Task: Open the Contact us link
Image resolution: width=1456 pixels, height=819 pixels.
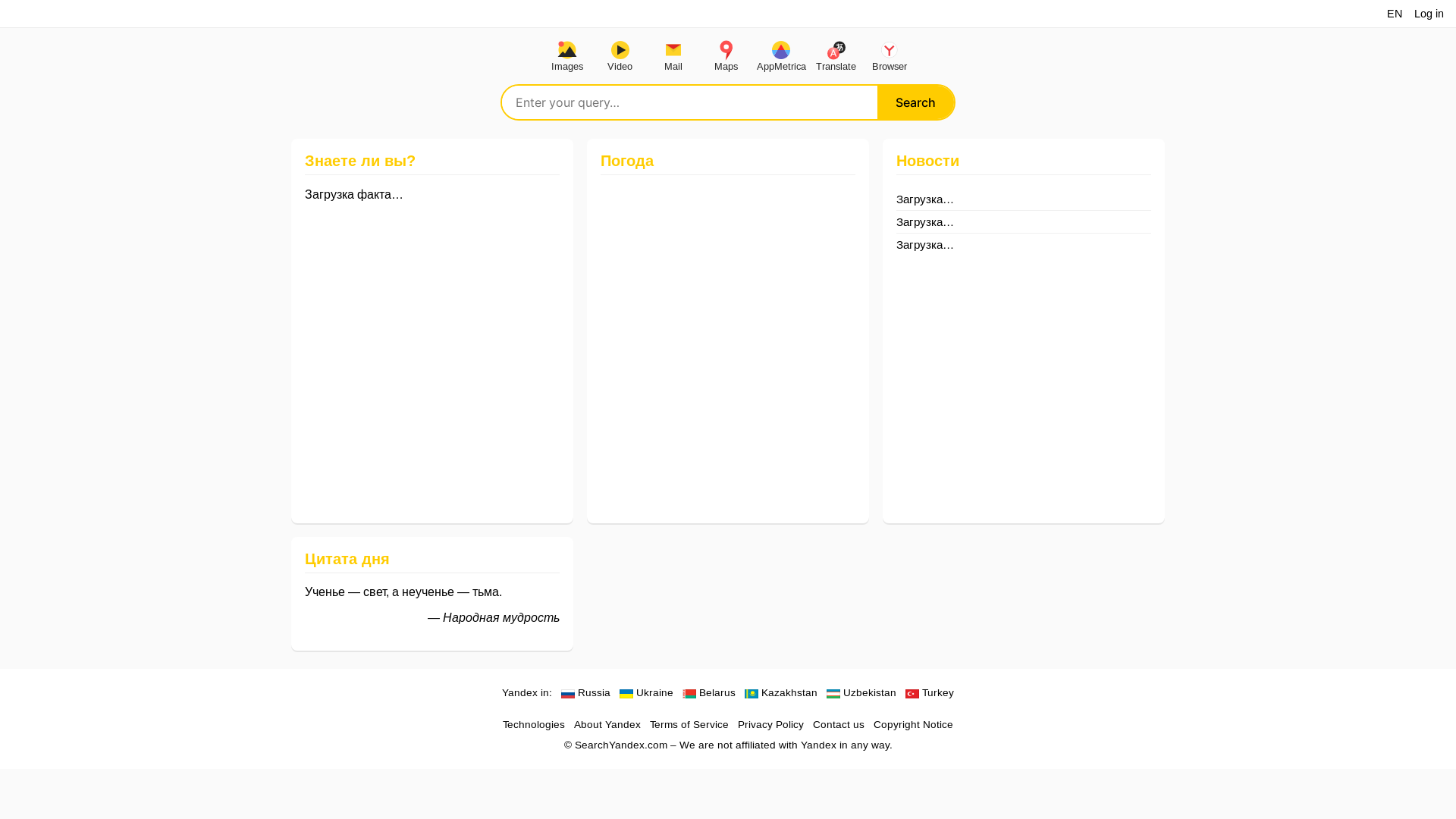Action: [839, 725]
